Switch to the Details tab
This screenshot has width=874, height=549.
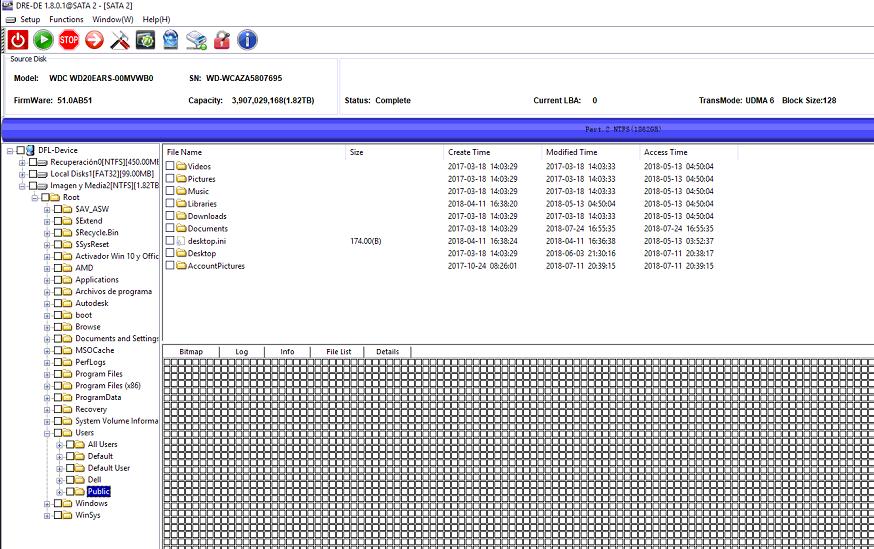[x=387, y=352]
